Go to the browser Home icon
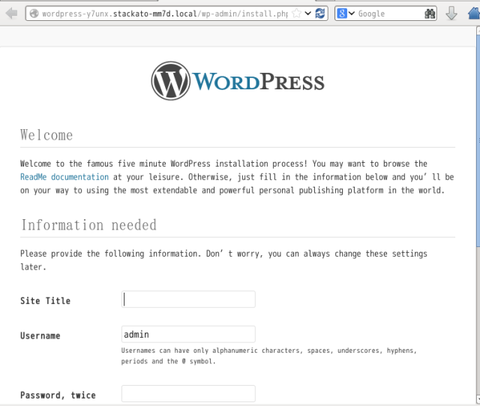 (474, 14)
